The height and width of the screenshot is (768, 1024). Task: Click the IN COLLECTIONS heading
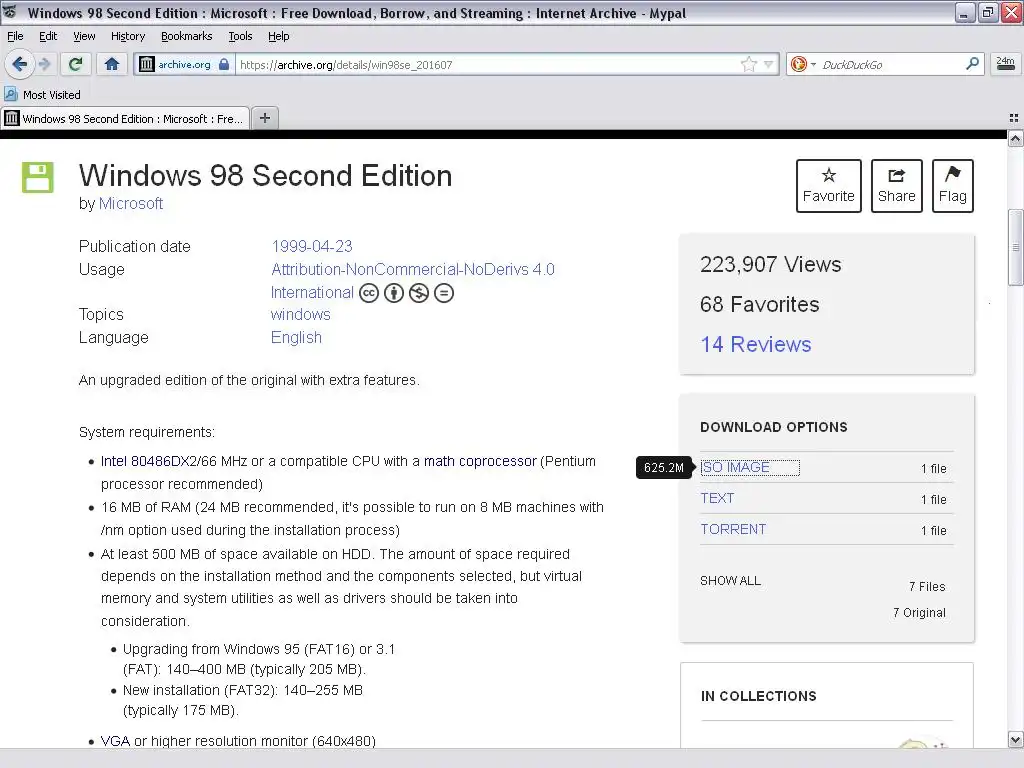tap(758, 696)
